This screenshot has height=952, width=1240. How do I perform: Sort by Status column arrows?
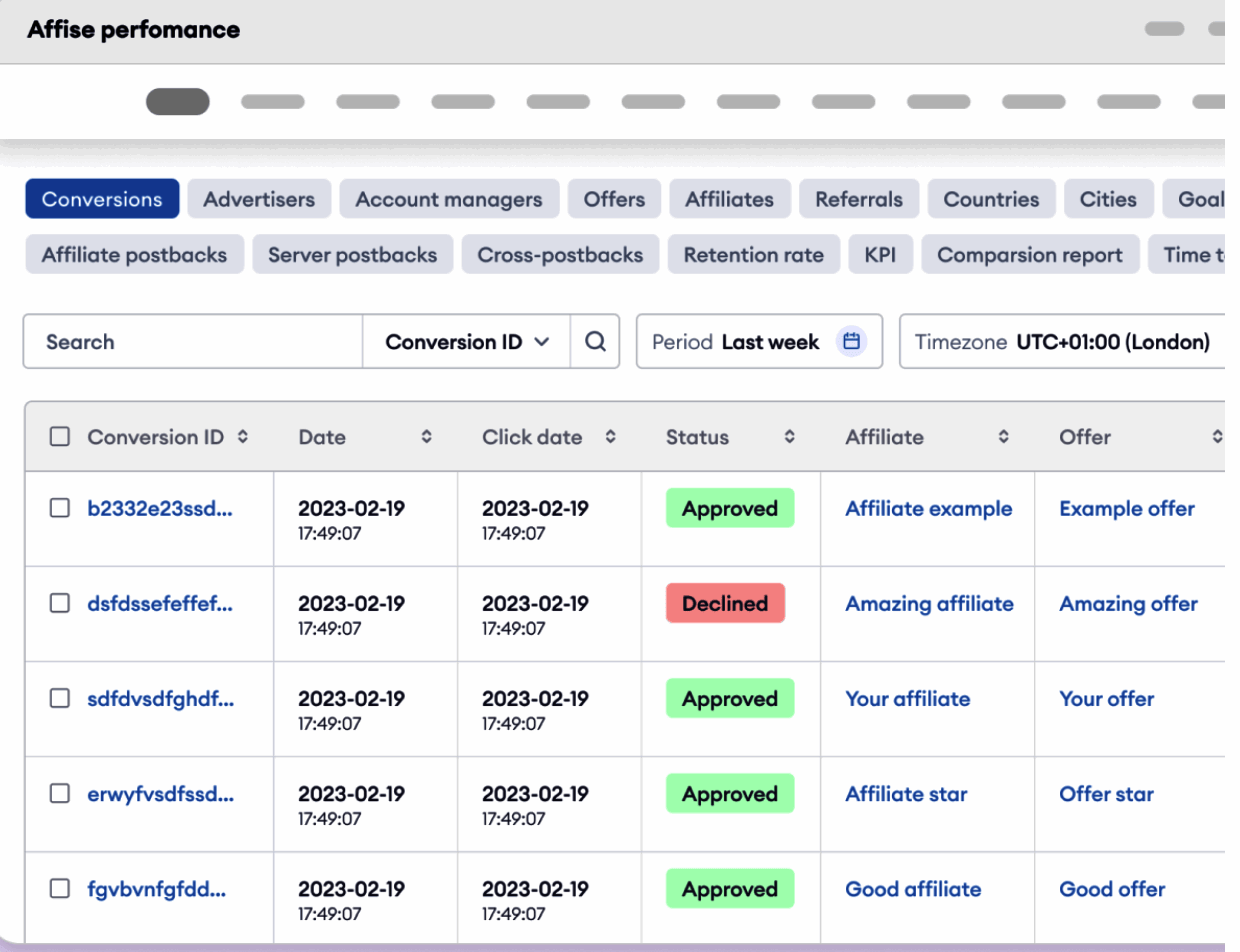[790, 437]
